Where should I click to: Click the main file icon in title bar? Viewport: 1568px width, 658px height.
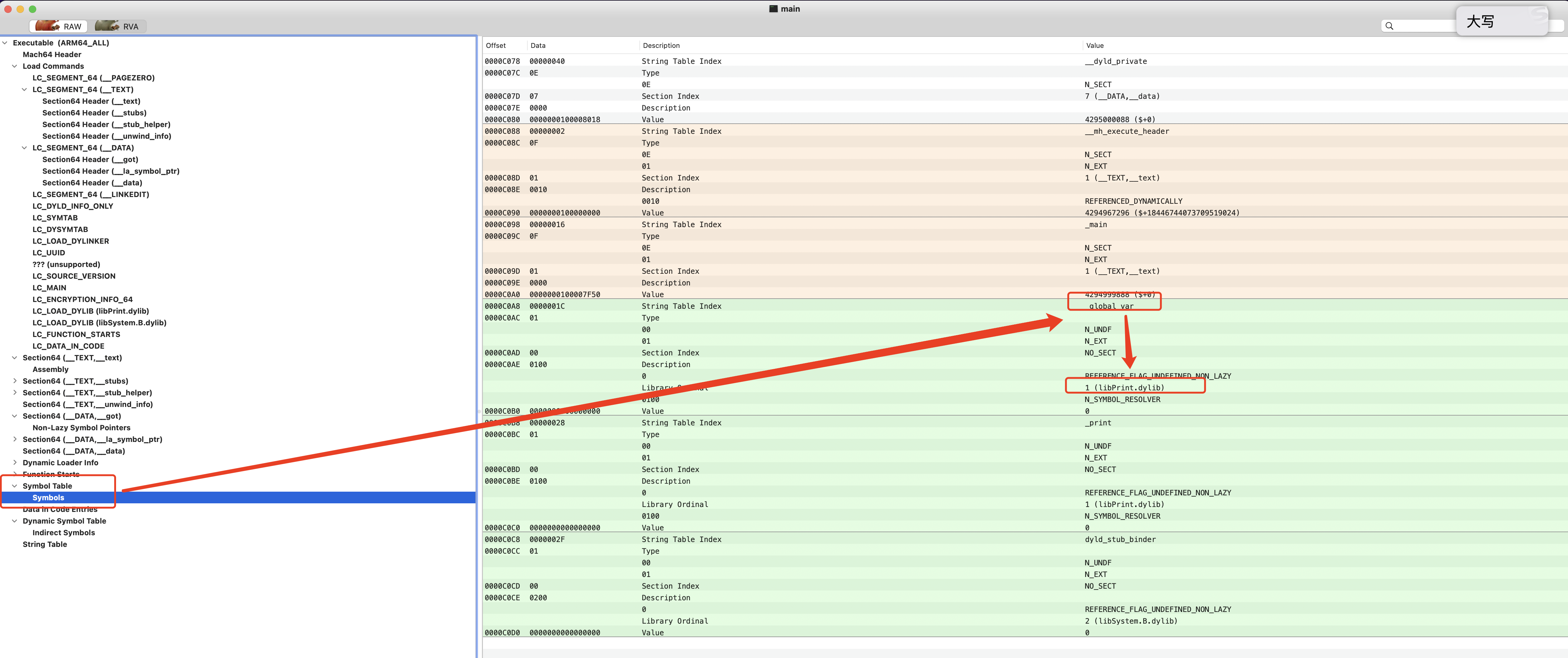773,9
